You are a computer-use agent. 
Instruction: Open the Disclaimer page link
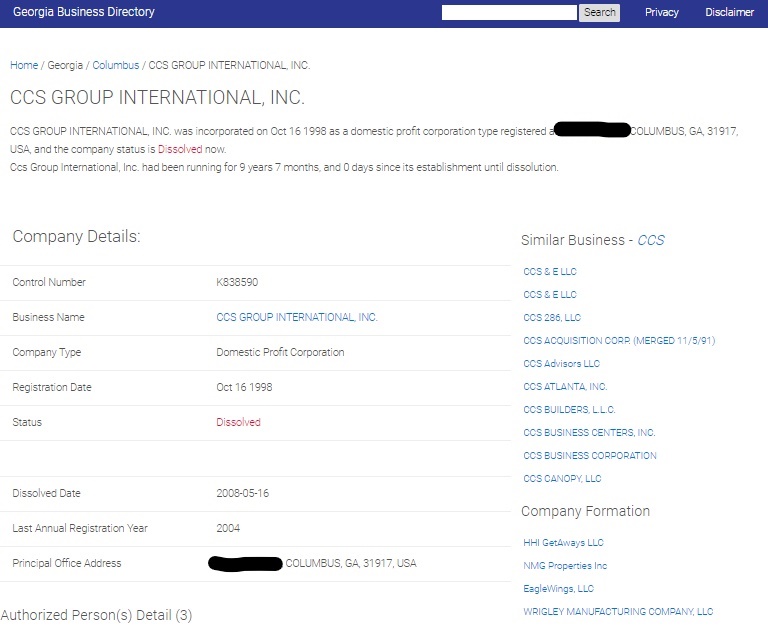point(729,12)
